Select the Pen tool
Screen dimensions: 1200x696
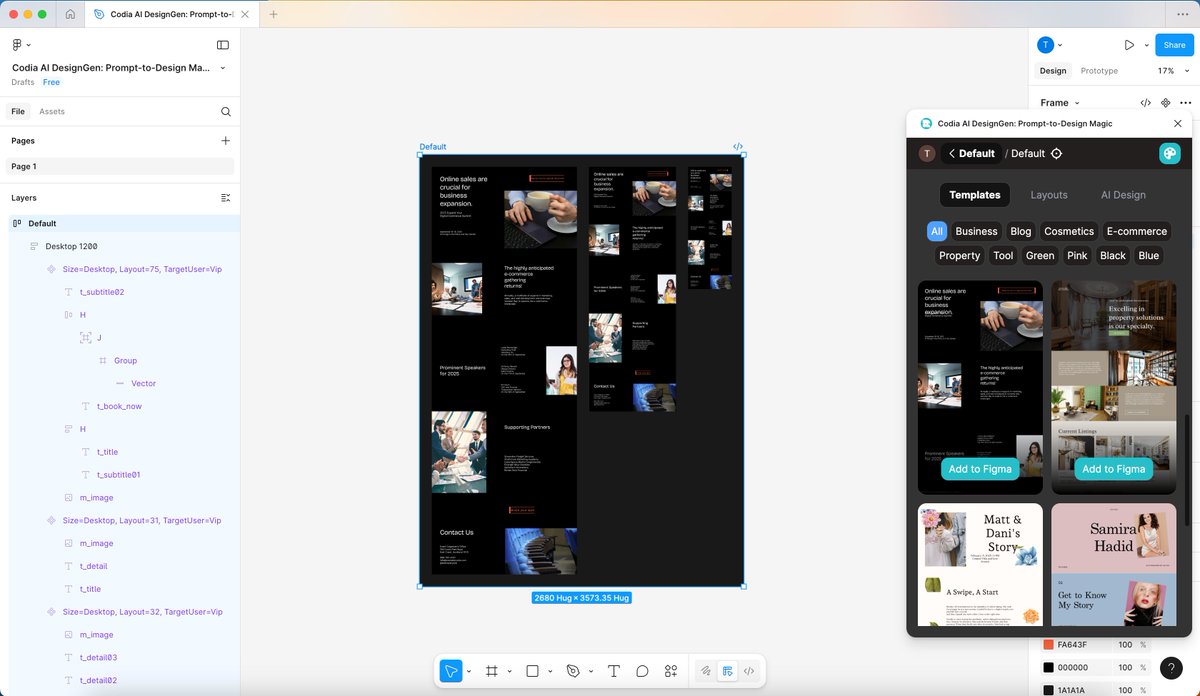pos(573,671)
